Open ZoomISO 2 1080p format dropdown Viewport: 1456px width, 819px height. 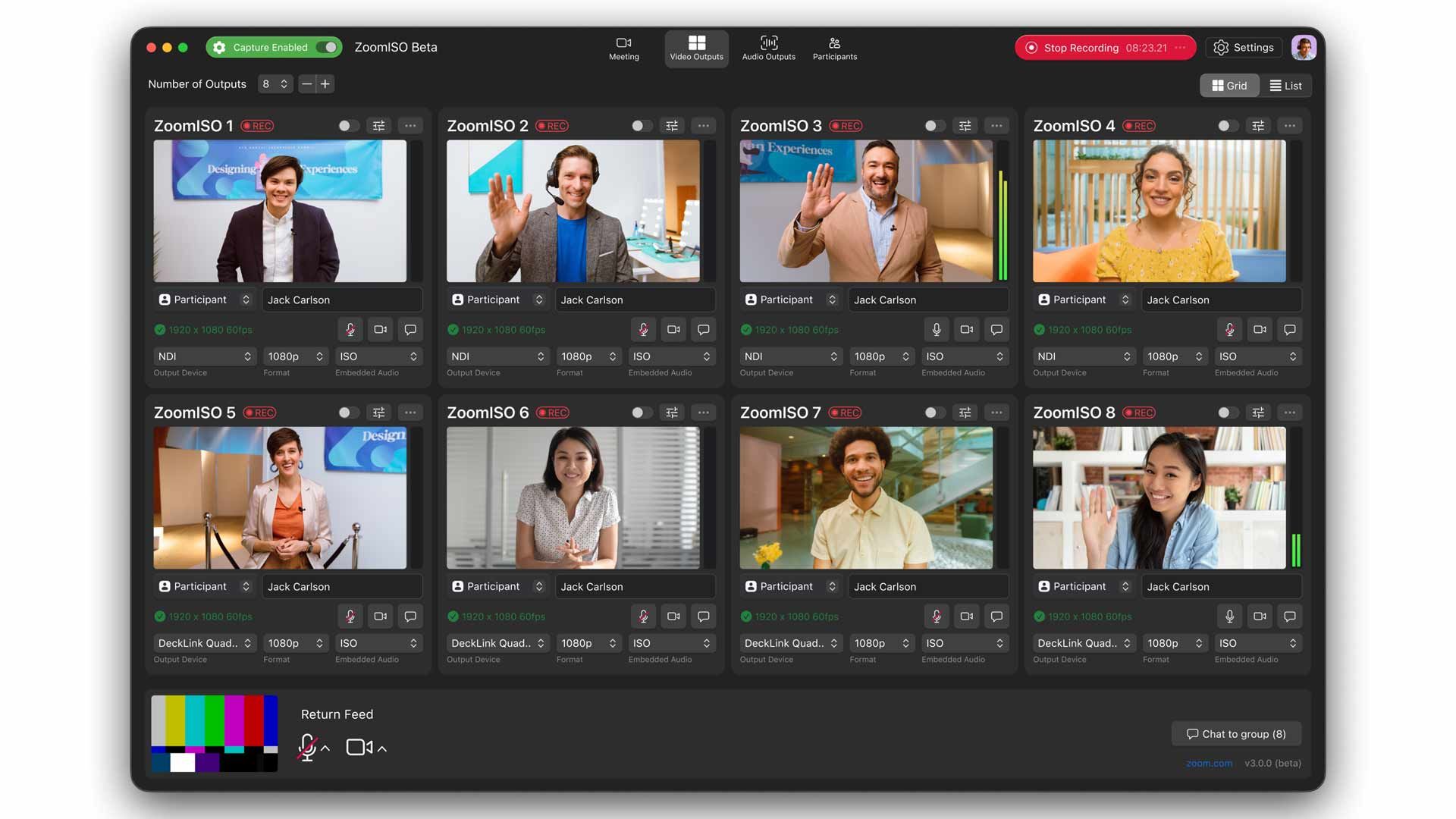pos(589,356)
